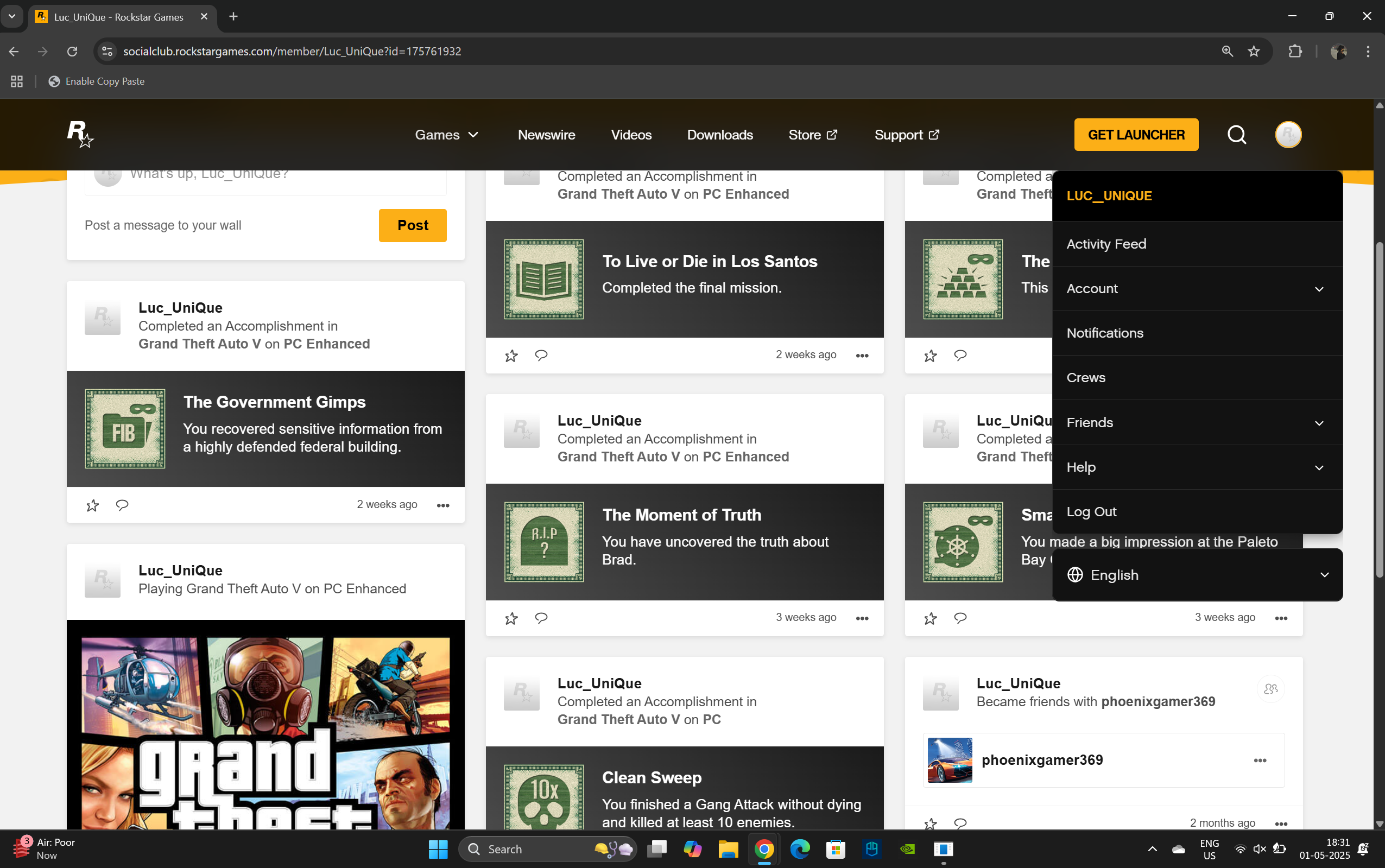The image size is (1385, 868).
Task: Open Crews from the profile menu
Action: point(1197,378)
